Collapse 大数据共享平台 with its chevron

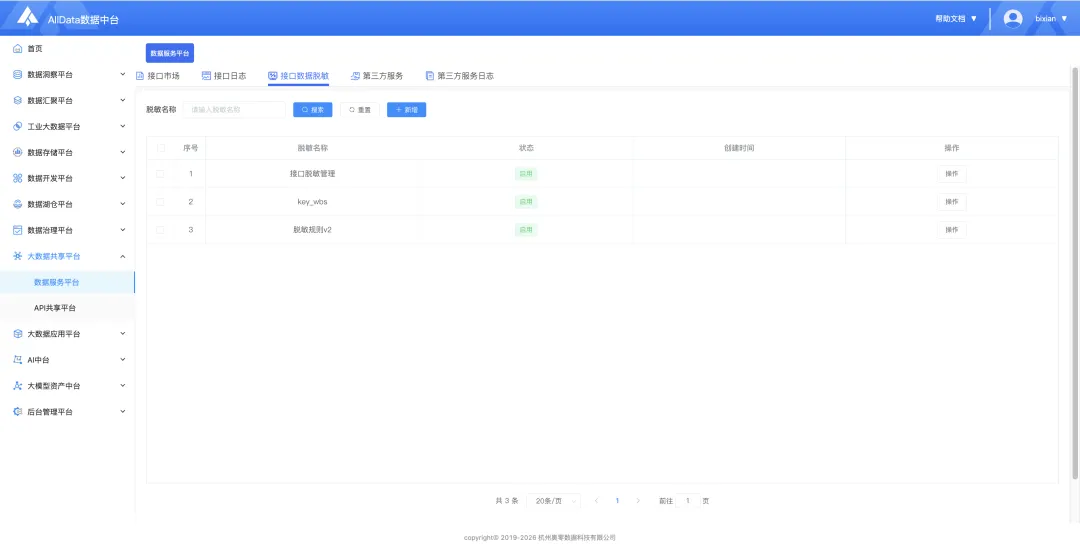tap(123, 256)
